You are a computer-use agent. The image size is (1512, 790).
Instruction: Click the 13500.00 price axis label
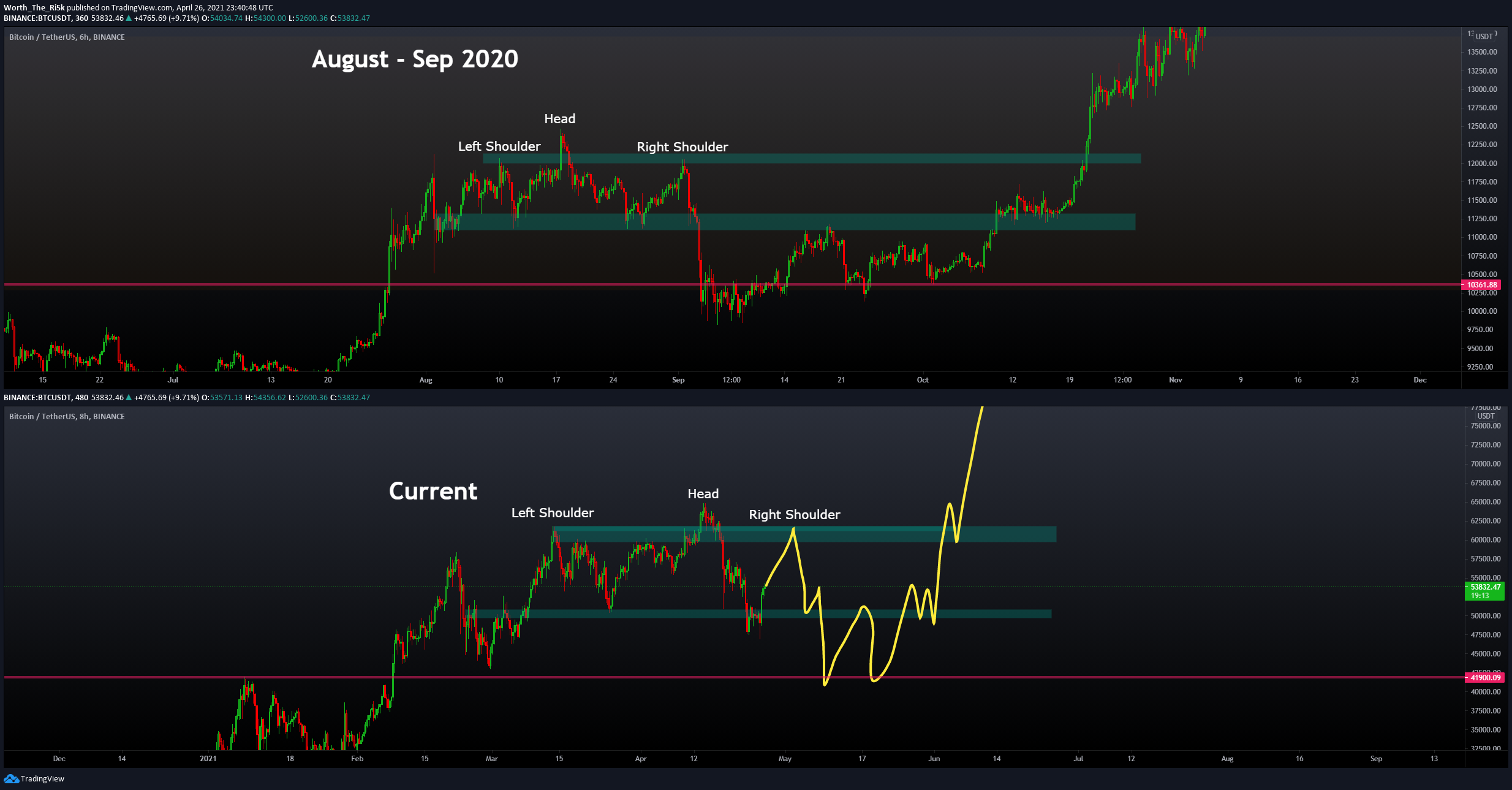1482,52
